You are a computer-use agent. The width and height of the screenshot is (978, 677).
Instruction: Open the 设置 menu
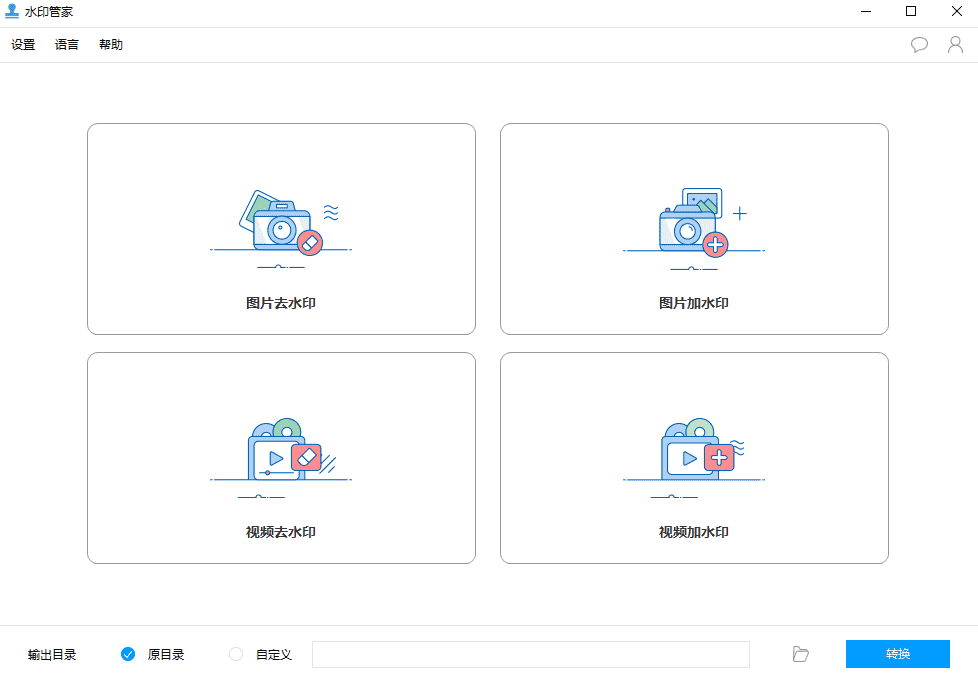23,45
